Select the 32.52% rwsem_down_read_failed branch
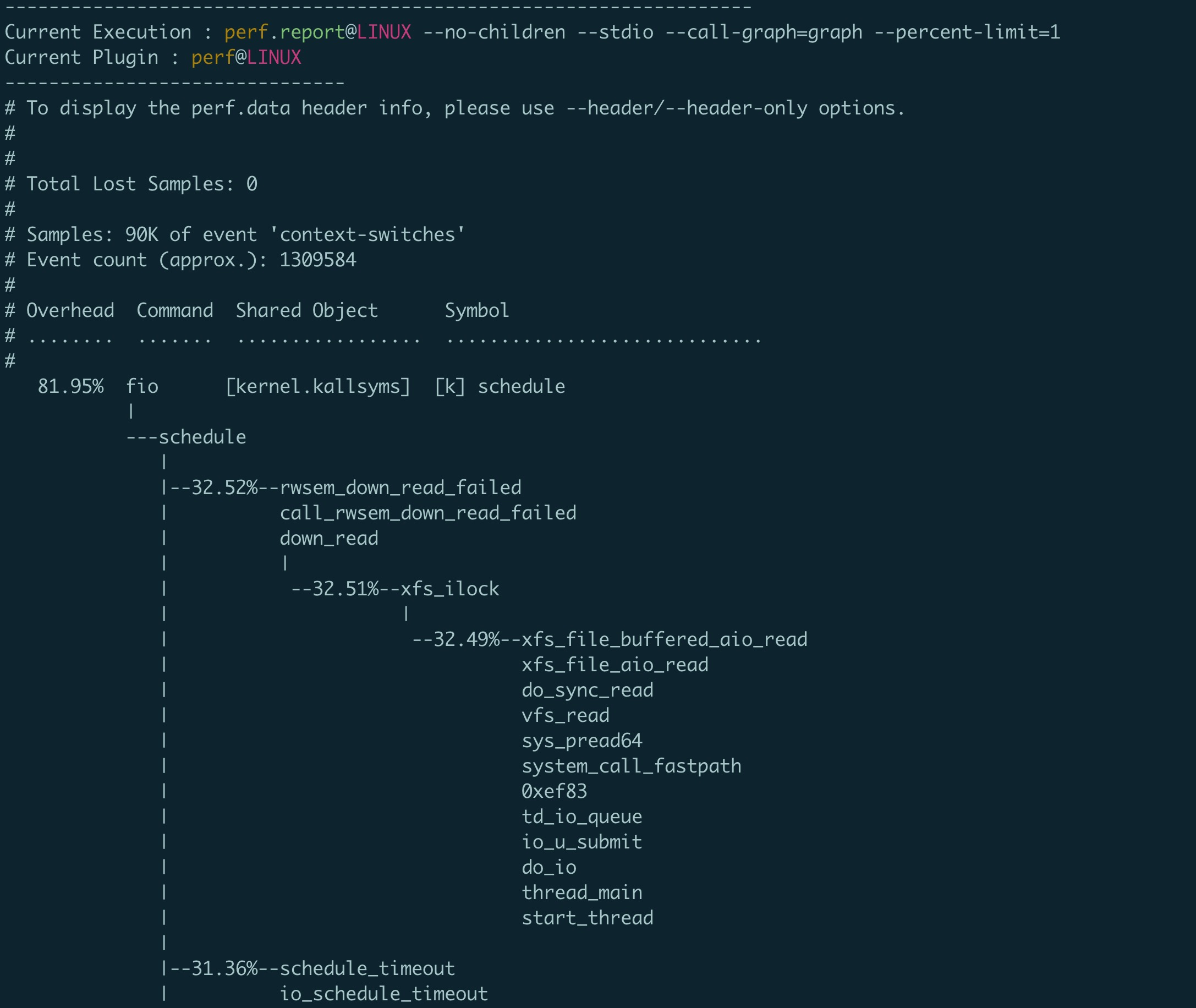 (x=345, y=487)
